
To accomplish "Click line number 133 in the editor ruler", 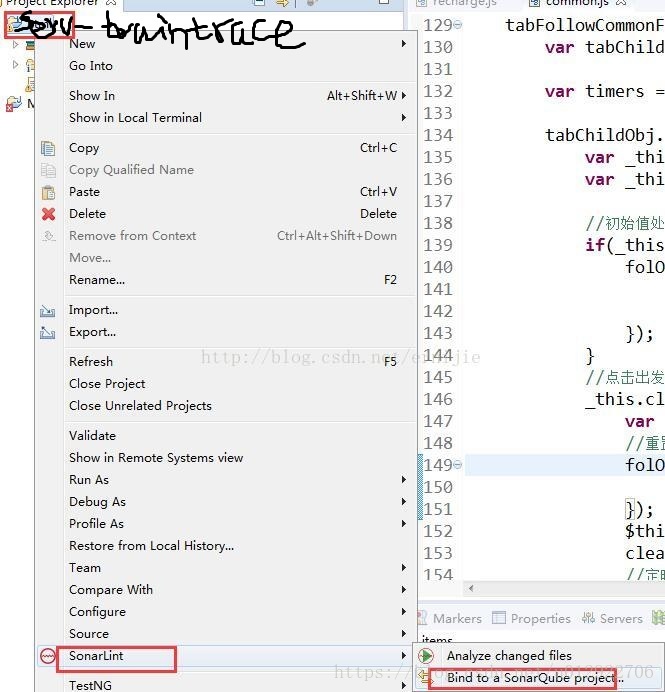I will pyautogui.click(x=438, y=113).
